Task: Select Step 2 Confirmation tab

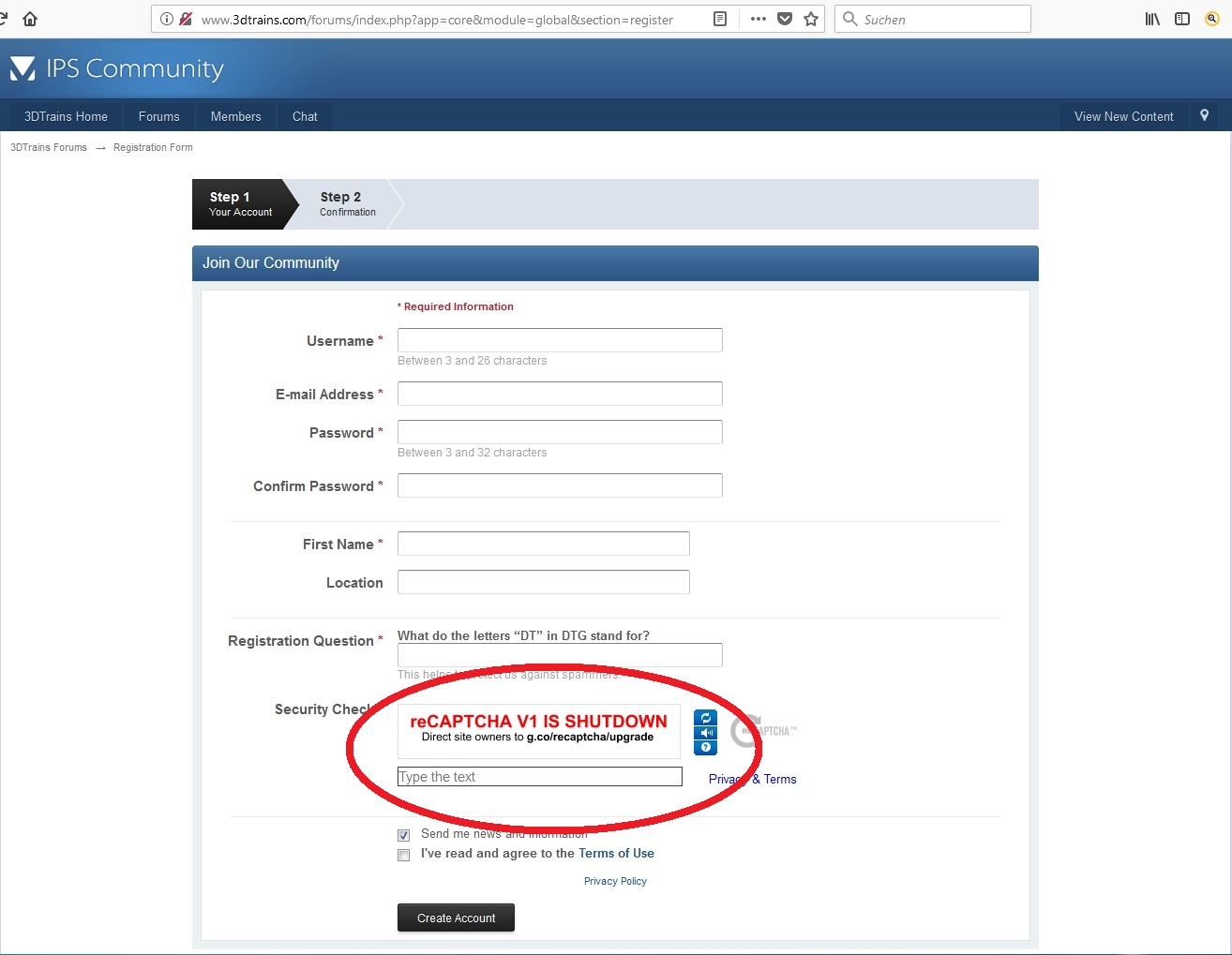Action: pos(348,203)
